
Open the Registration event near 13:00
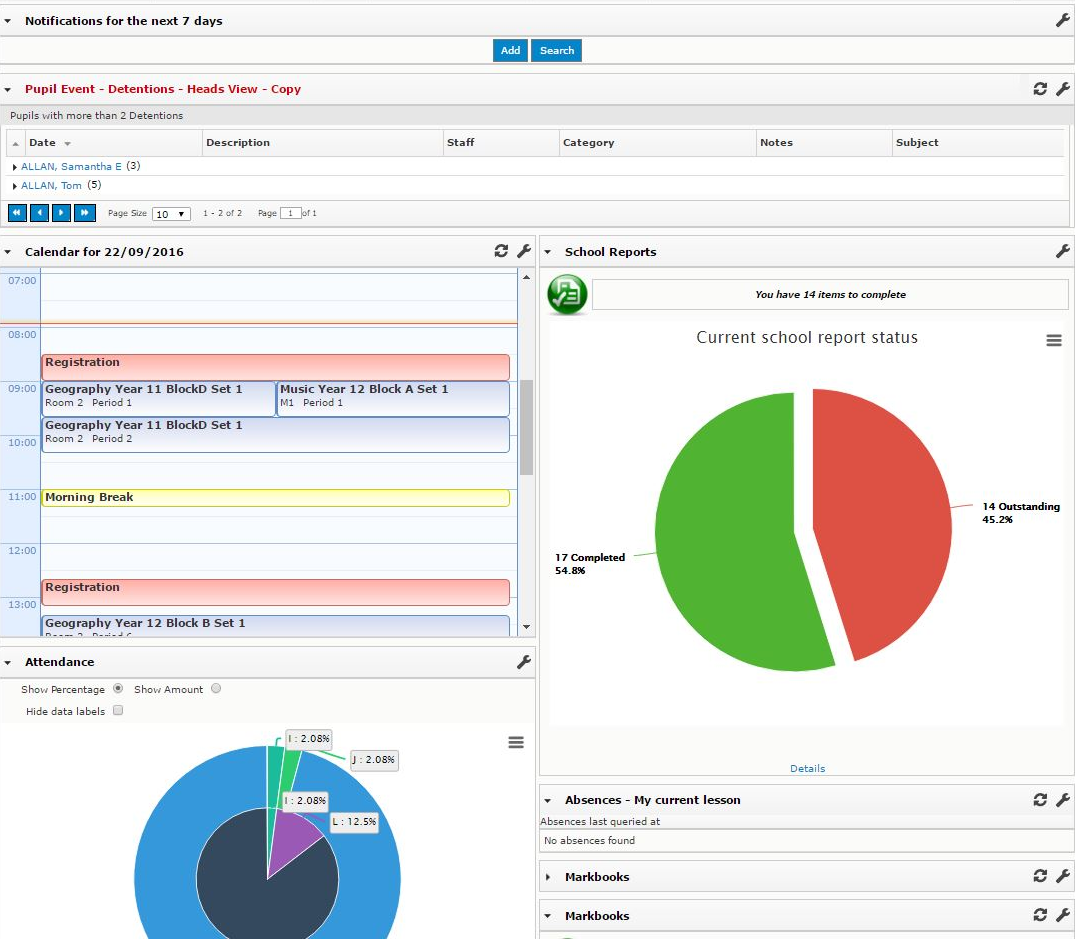(276, 592)
